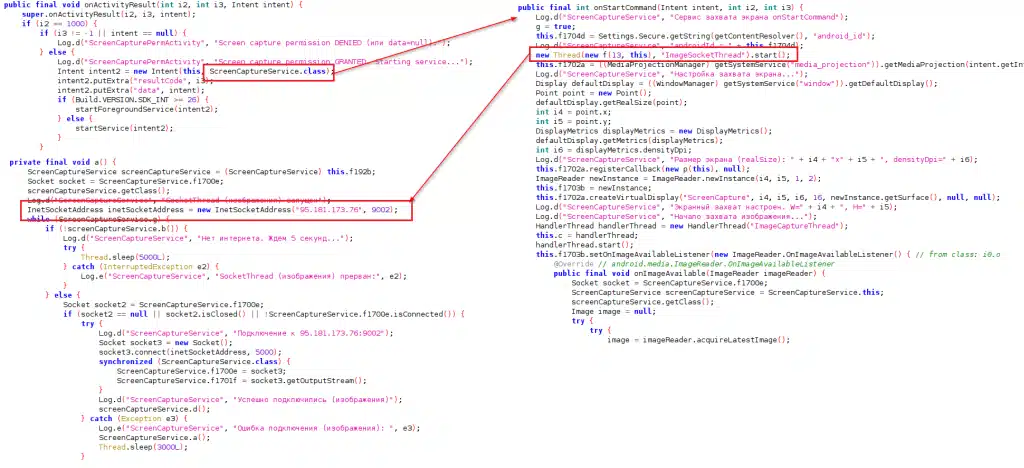Click the 'ScreenCaptureService.class' argument in new Intent
The image size is (1024, 468).
click(x=269, y=70)
